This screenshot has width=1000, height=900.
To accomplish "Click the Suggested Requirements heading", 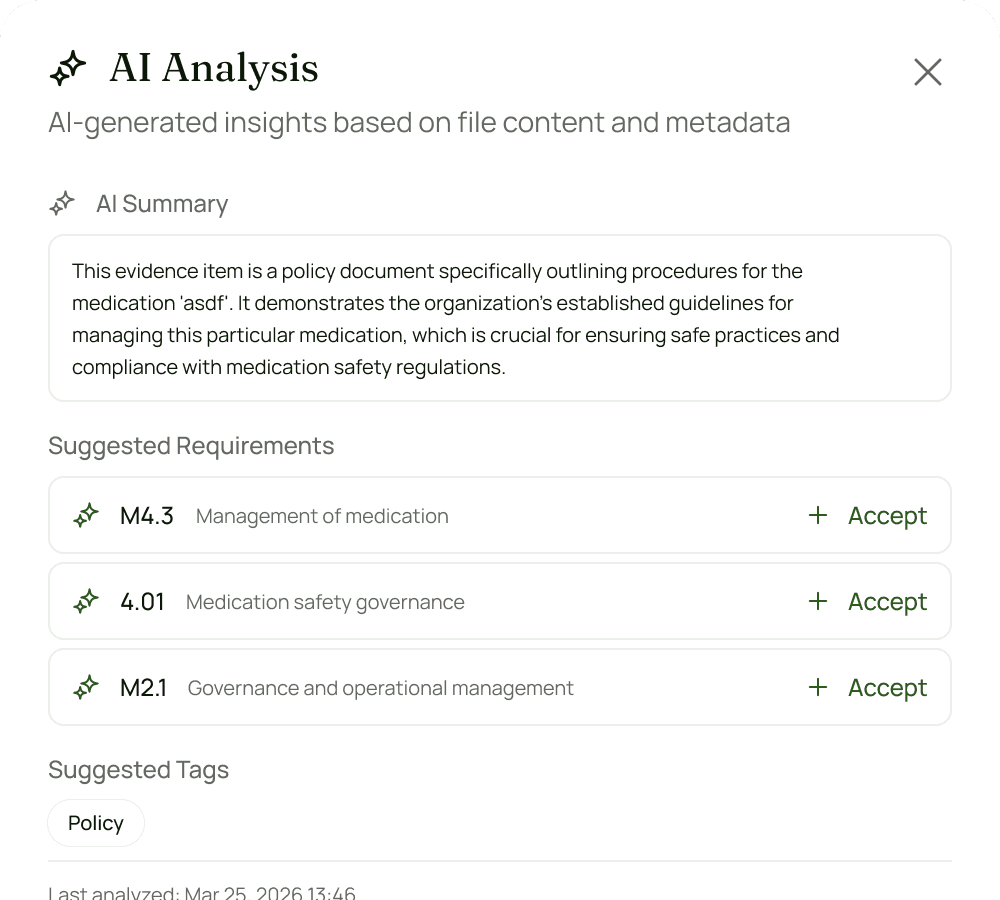I will [x=191, y=446].
